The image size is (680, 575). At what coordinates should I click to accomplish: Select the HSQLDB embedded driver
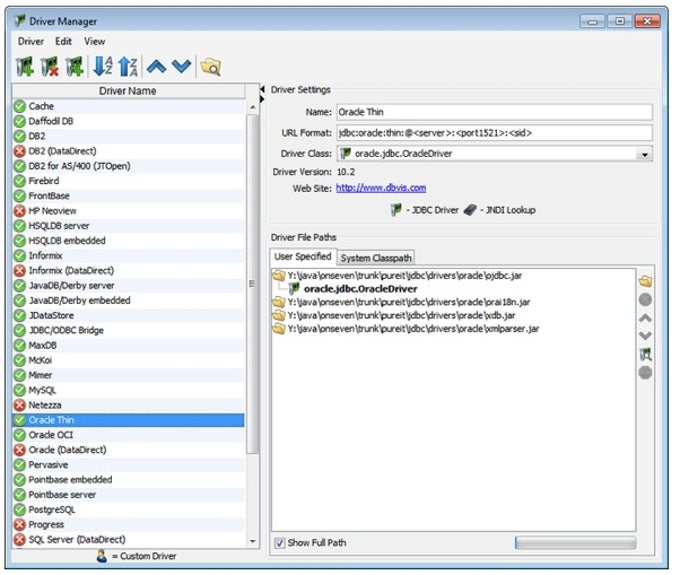point(128,241)
